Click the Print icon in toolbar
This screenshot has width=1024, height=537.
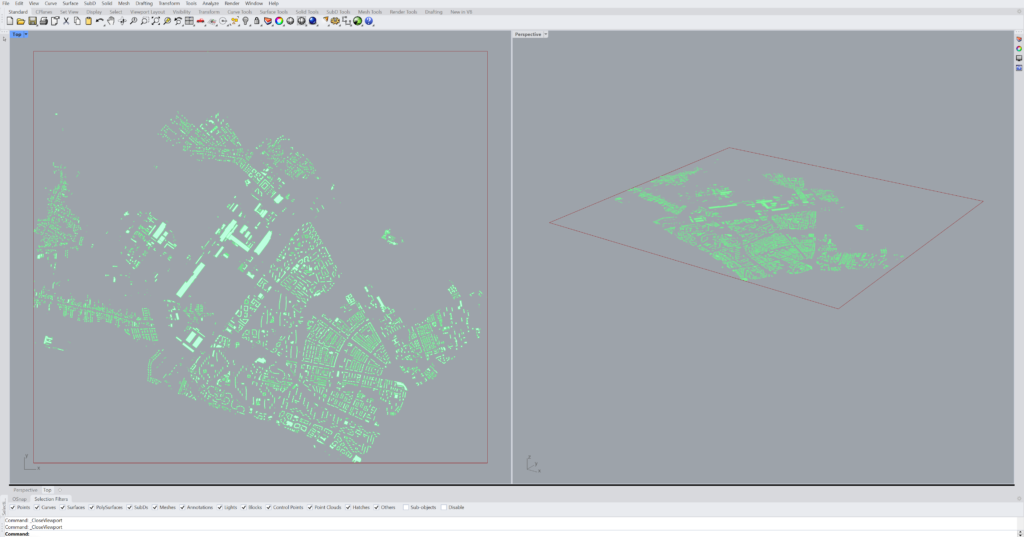click(43, 21)
